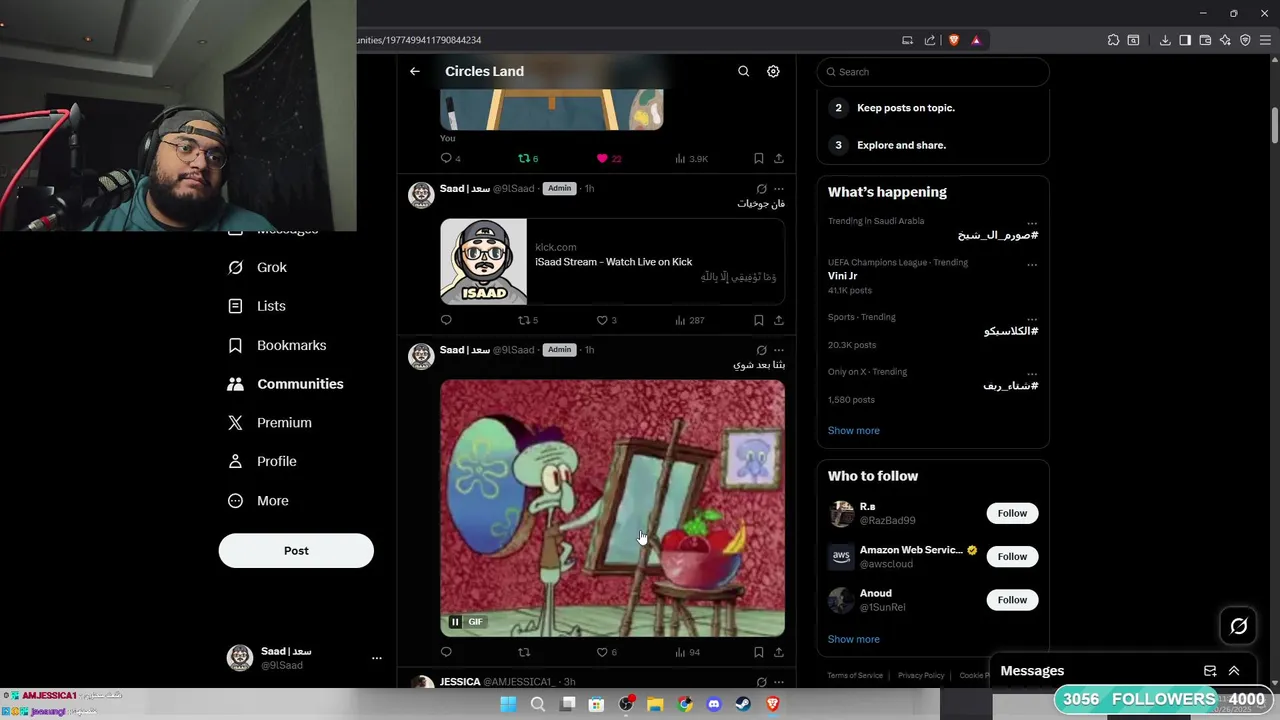Open the Vini Jr trending topic
This screenshot has height=720, width=1280.
point(843,276)
